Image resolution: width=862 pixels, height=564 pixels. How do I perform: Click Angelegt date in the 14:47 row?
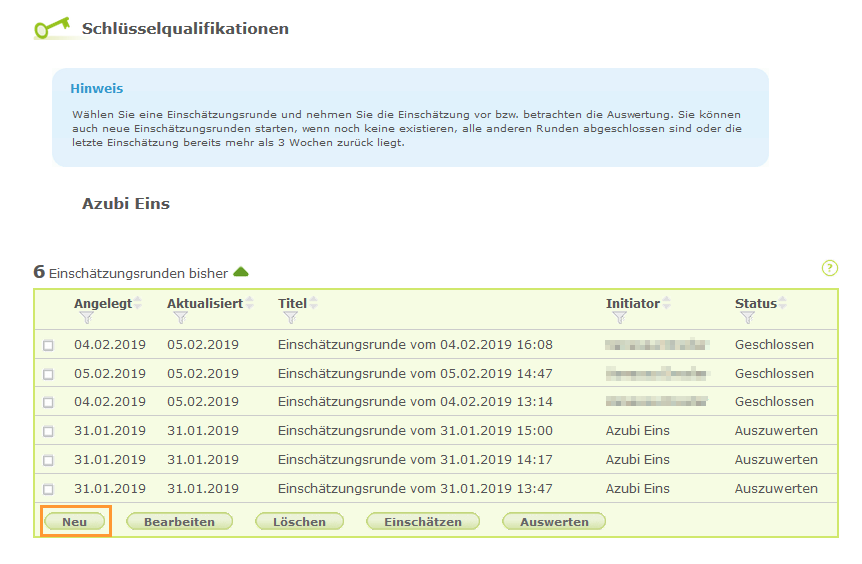pyautogui.click(x=110, y=373)
